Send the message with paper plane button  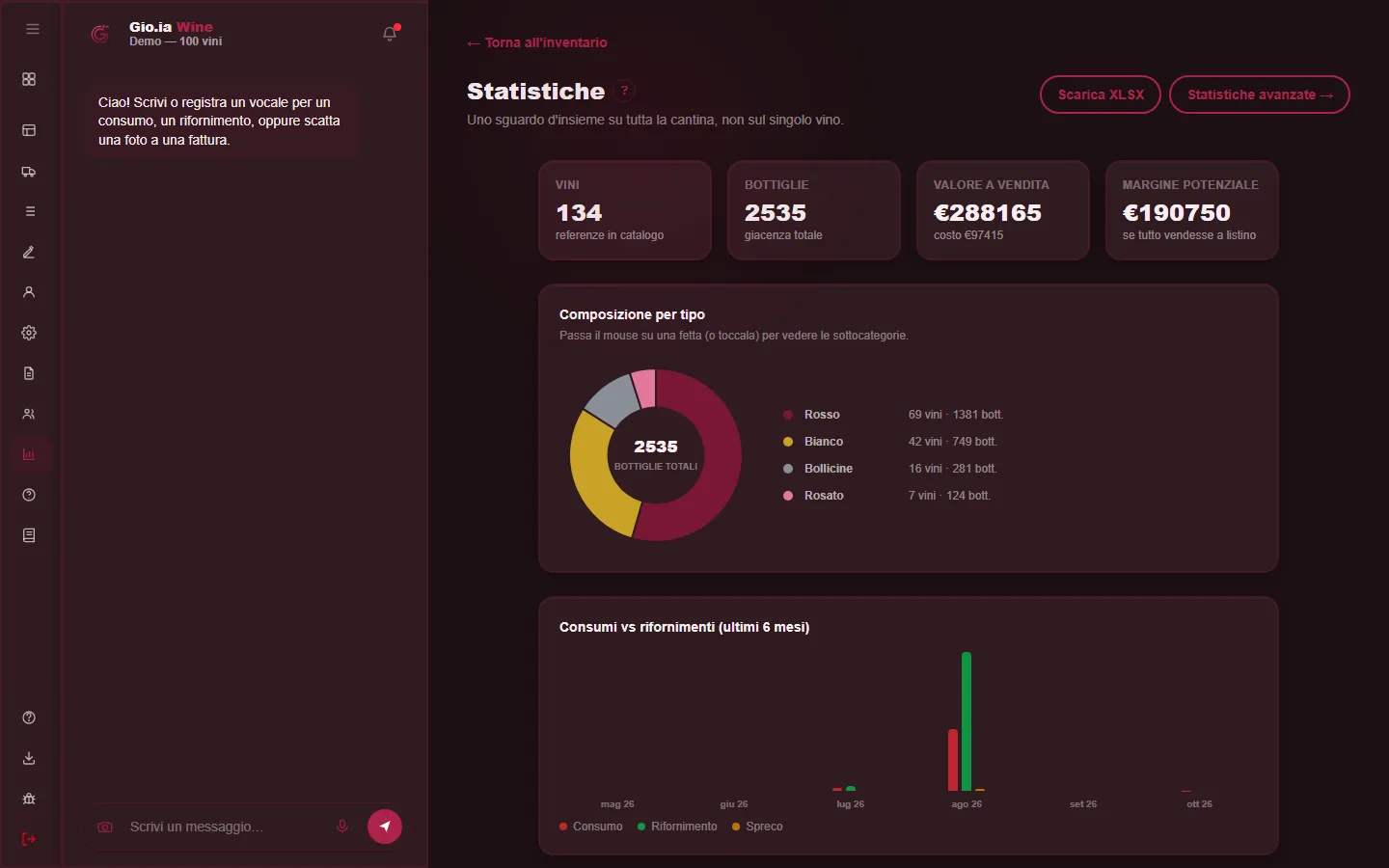click(x=385, y=827)
